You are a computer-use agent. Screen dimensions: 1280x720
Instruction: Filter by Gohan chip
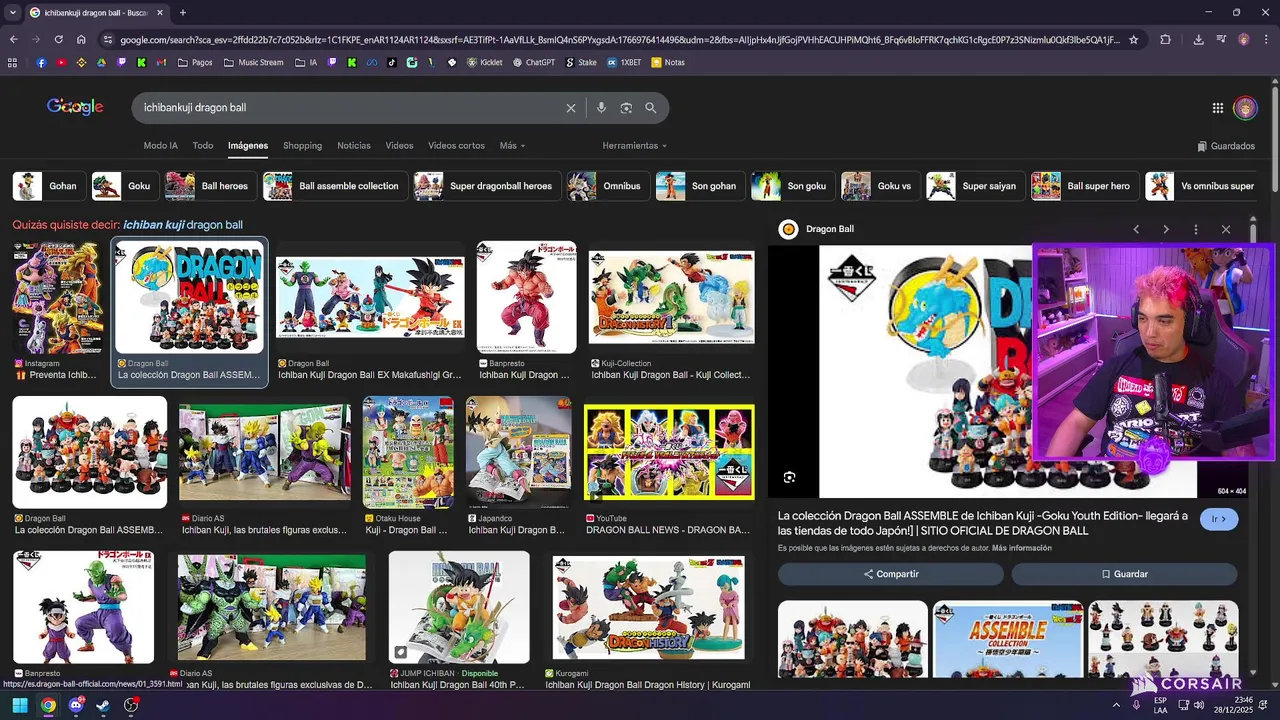(47, 186)
